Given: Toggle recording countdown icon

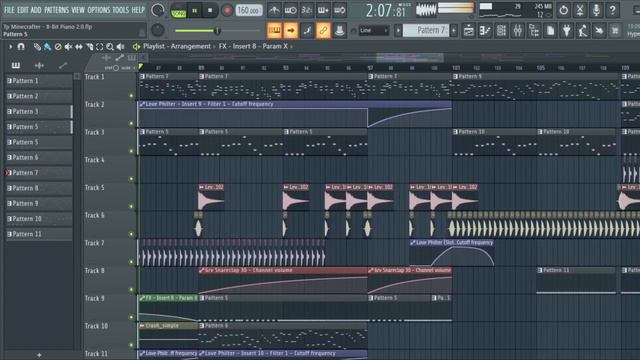Looking at the screenshot, I should [307, 10].
